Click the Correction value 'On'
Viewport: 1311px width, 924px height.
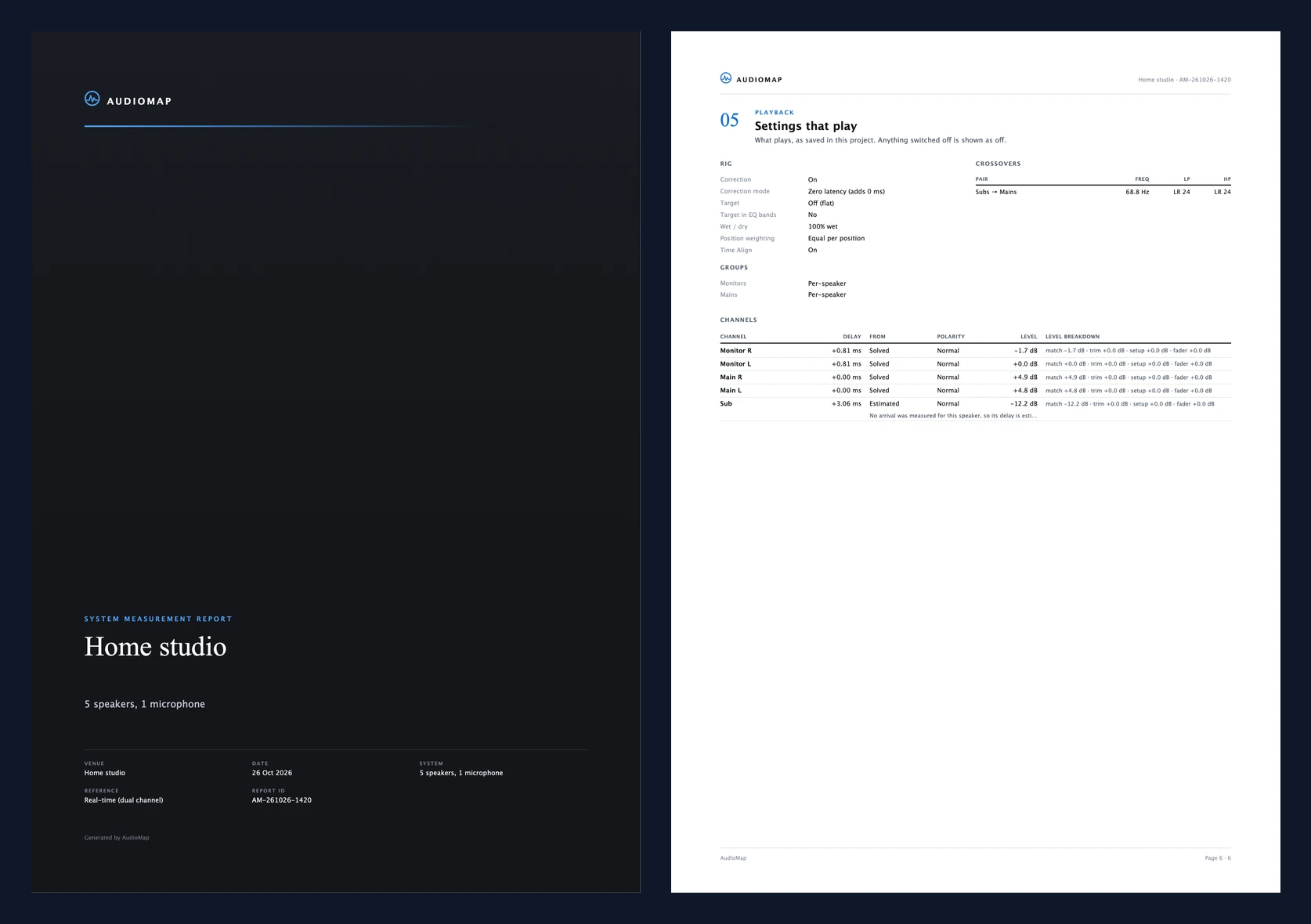click(x=812, y=180)
